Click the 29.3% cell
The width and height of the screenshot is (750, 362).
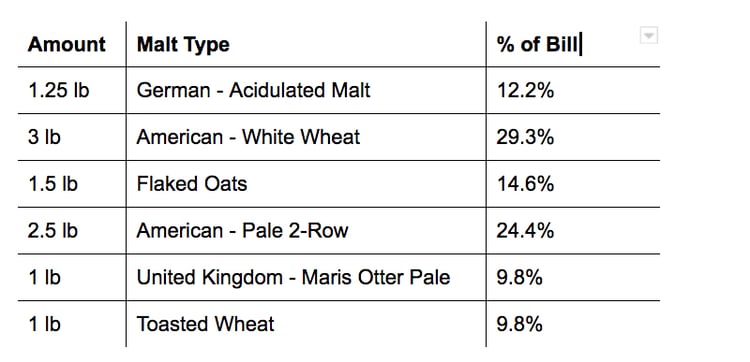573,137
